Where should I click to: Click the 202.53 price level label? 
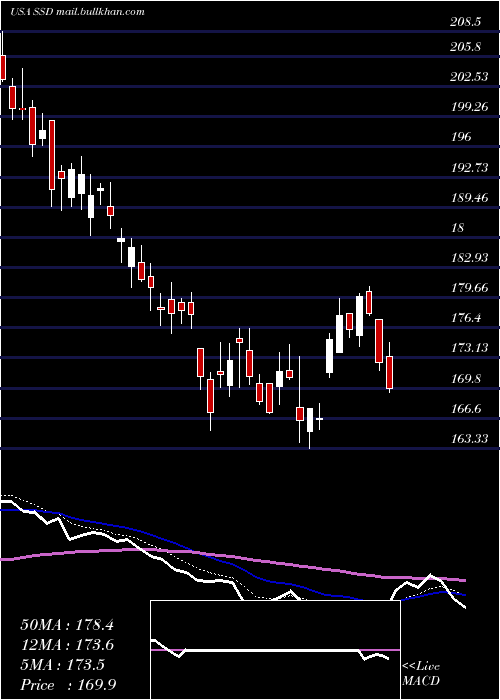[470, 76]
